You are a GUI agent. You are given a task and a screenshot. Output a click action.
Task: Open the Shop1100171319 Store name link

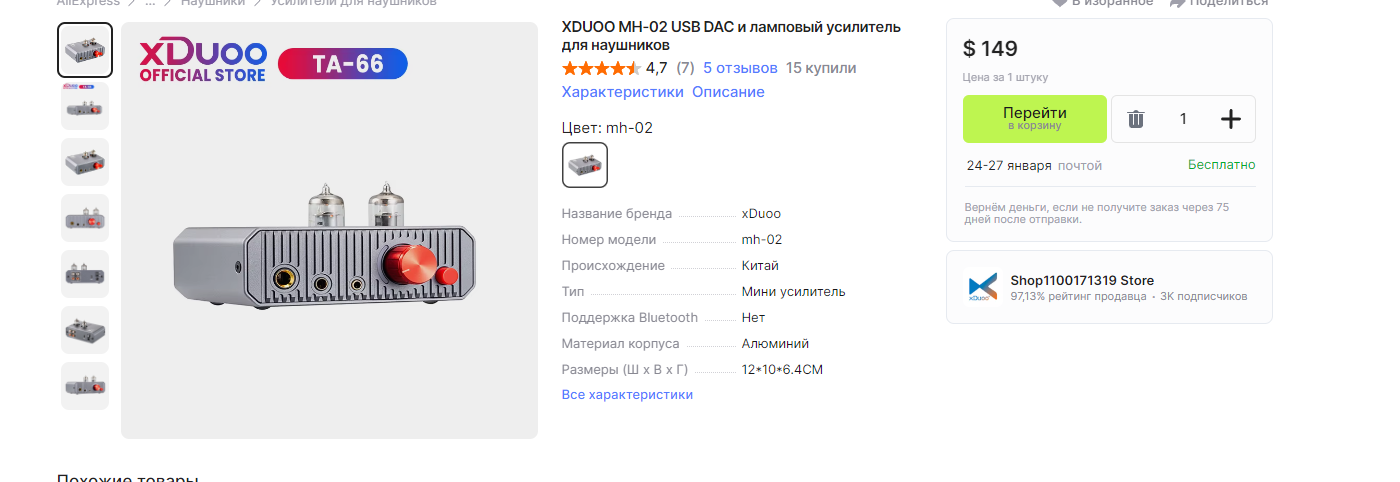1082,280
